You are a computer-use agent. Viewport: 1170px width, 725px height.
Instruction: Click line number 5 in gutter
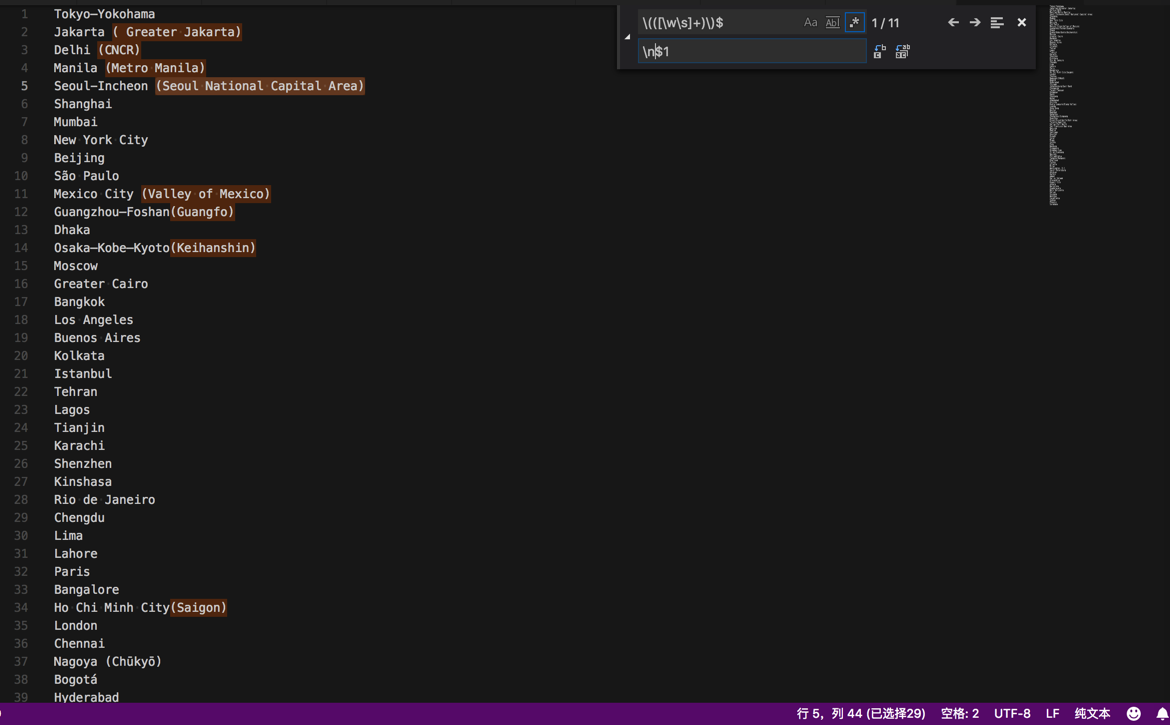(x=24, y=86)
